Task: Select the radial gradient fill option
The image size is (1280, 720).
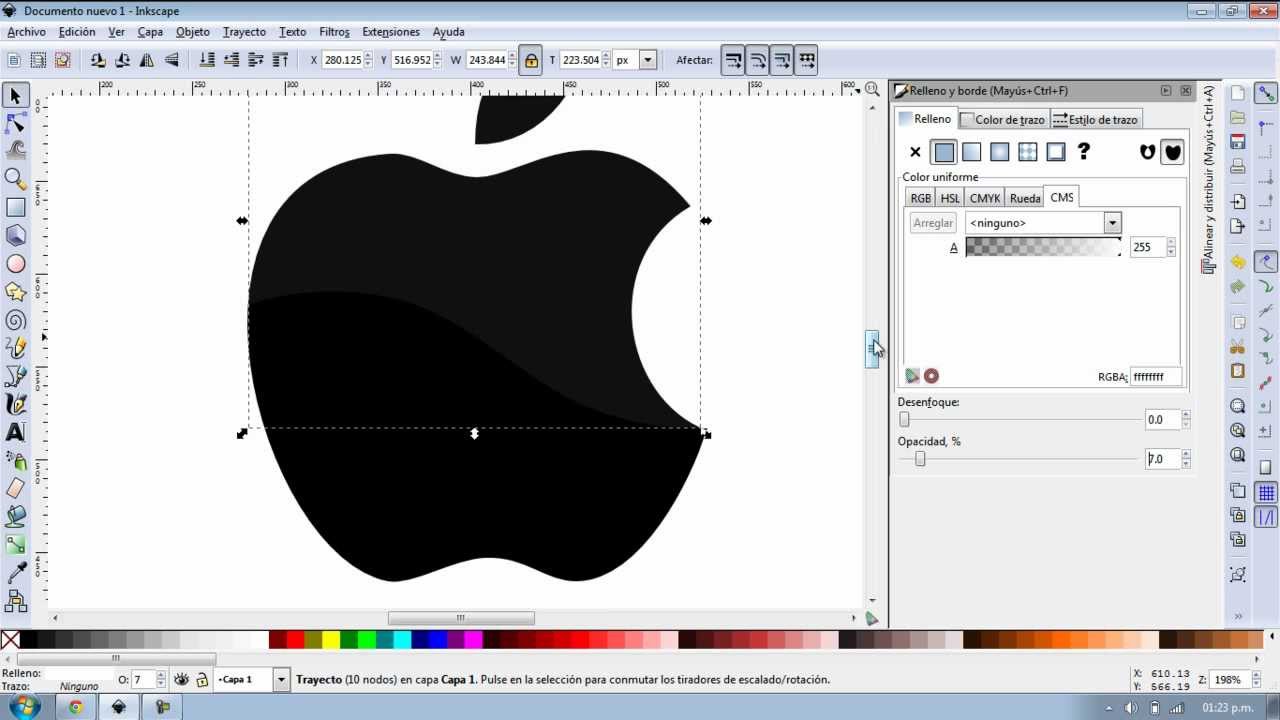Action: tap(998, 151)
